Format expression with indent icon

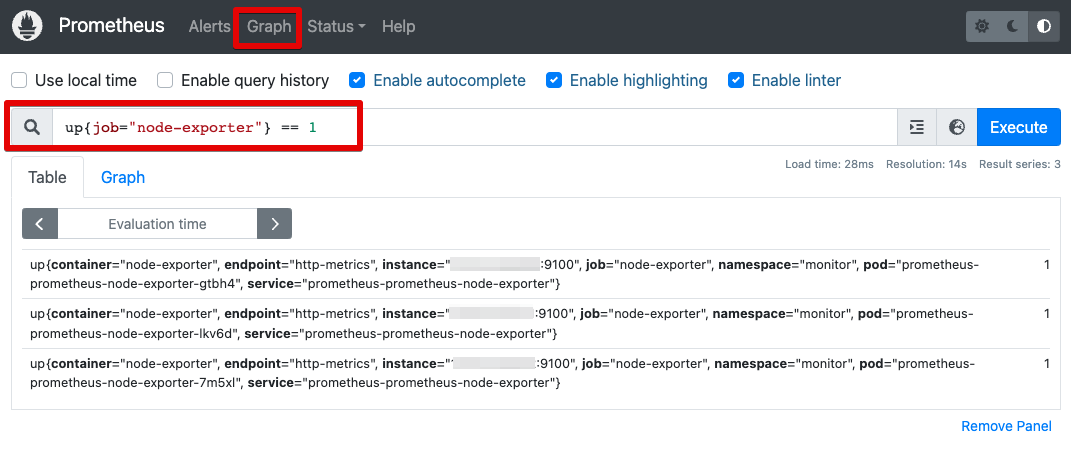tap(917, 127)
